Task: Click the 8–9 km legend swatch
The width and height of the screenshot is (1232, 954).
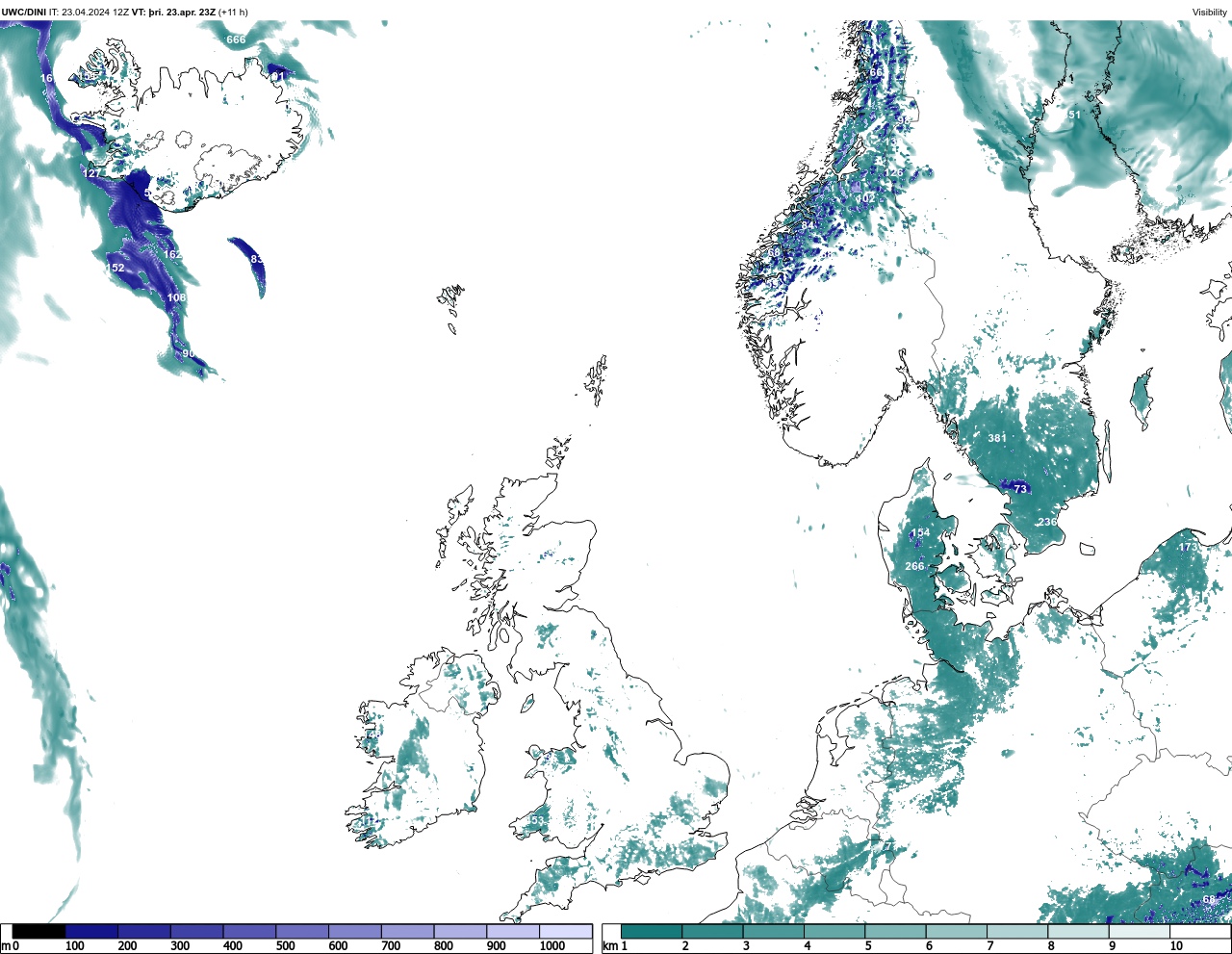Action: click(x=1078, y=931)
